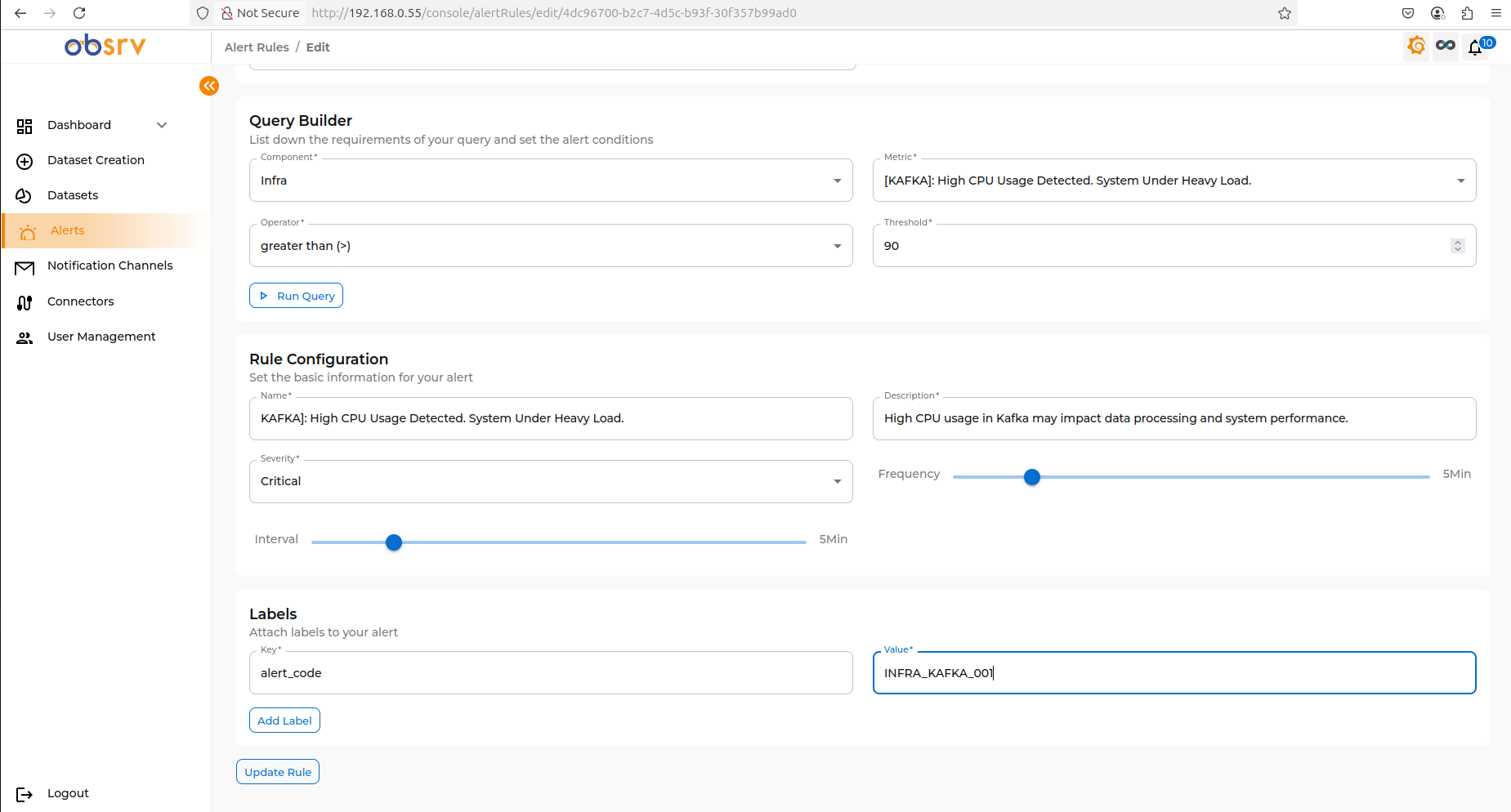Adjust Threshold value with stepper arrows
Viewport: 1511px width, 812px height.
(1458, 246)
